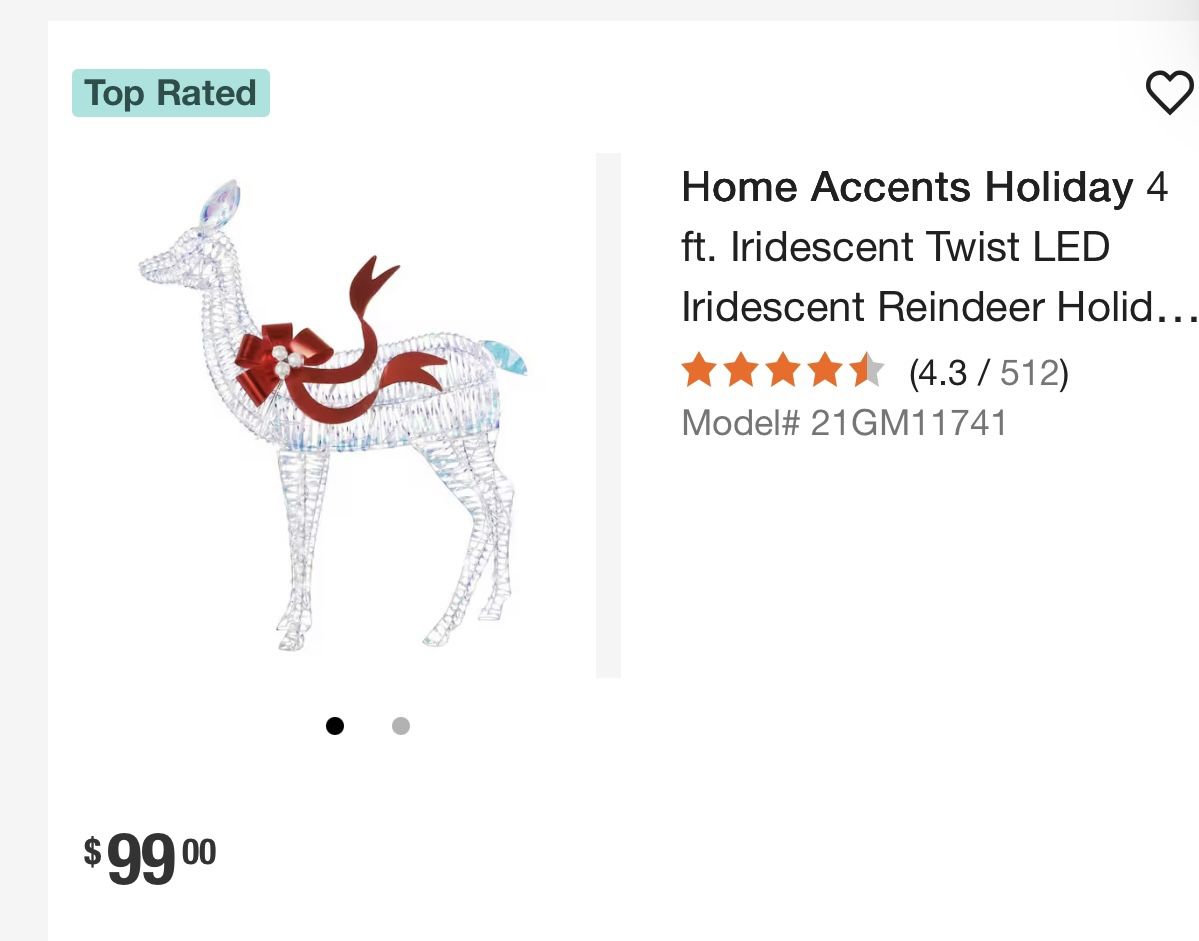Click the third star in the rating row

(x=781, y=370)
